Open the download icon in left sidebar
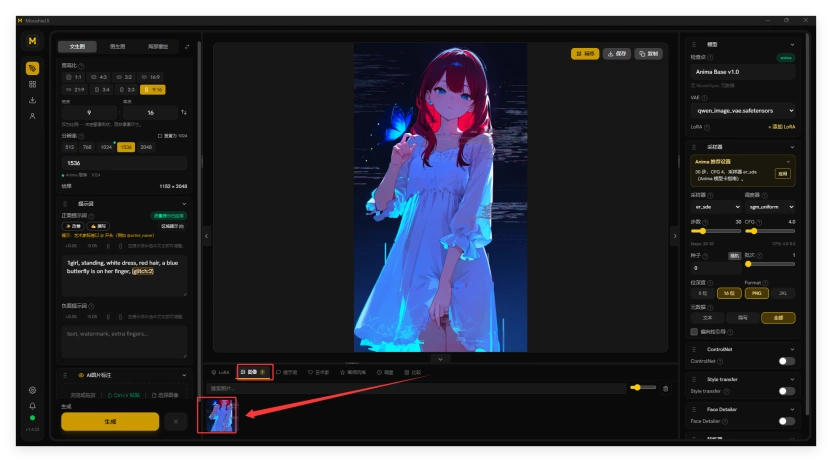 coord(32,100)
